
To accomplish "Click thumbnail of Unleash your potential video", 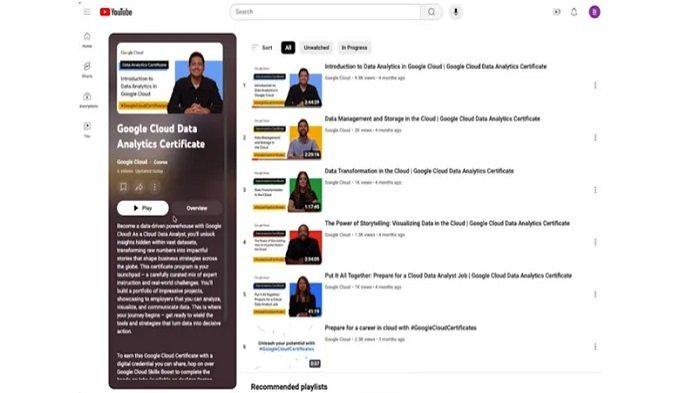I will (x=287, y=347).
